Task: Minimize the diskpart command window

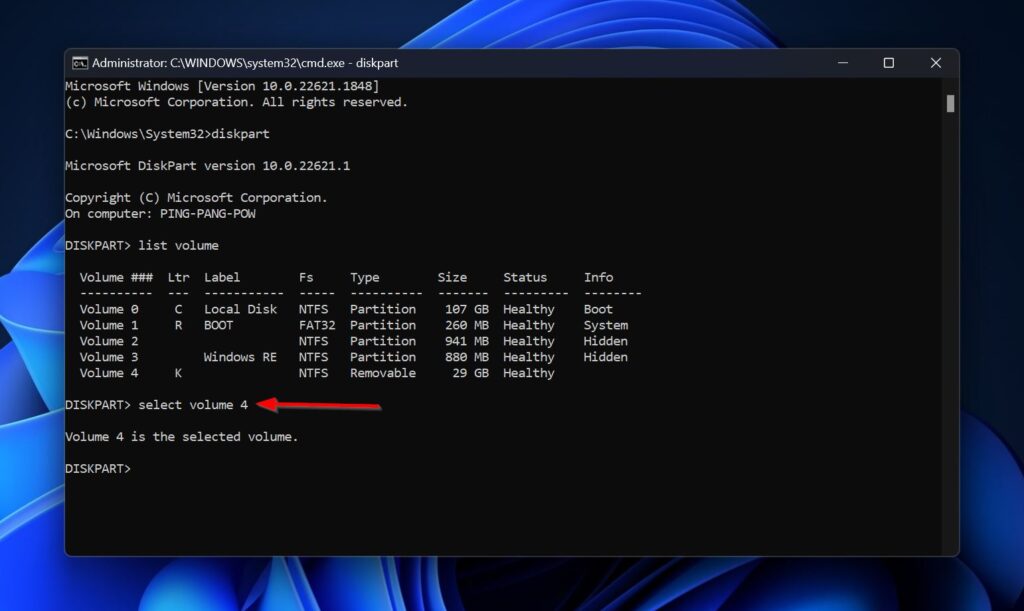Action: (x=841, y=63)
